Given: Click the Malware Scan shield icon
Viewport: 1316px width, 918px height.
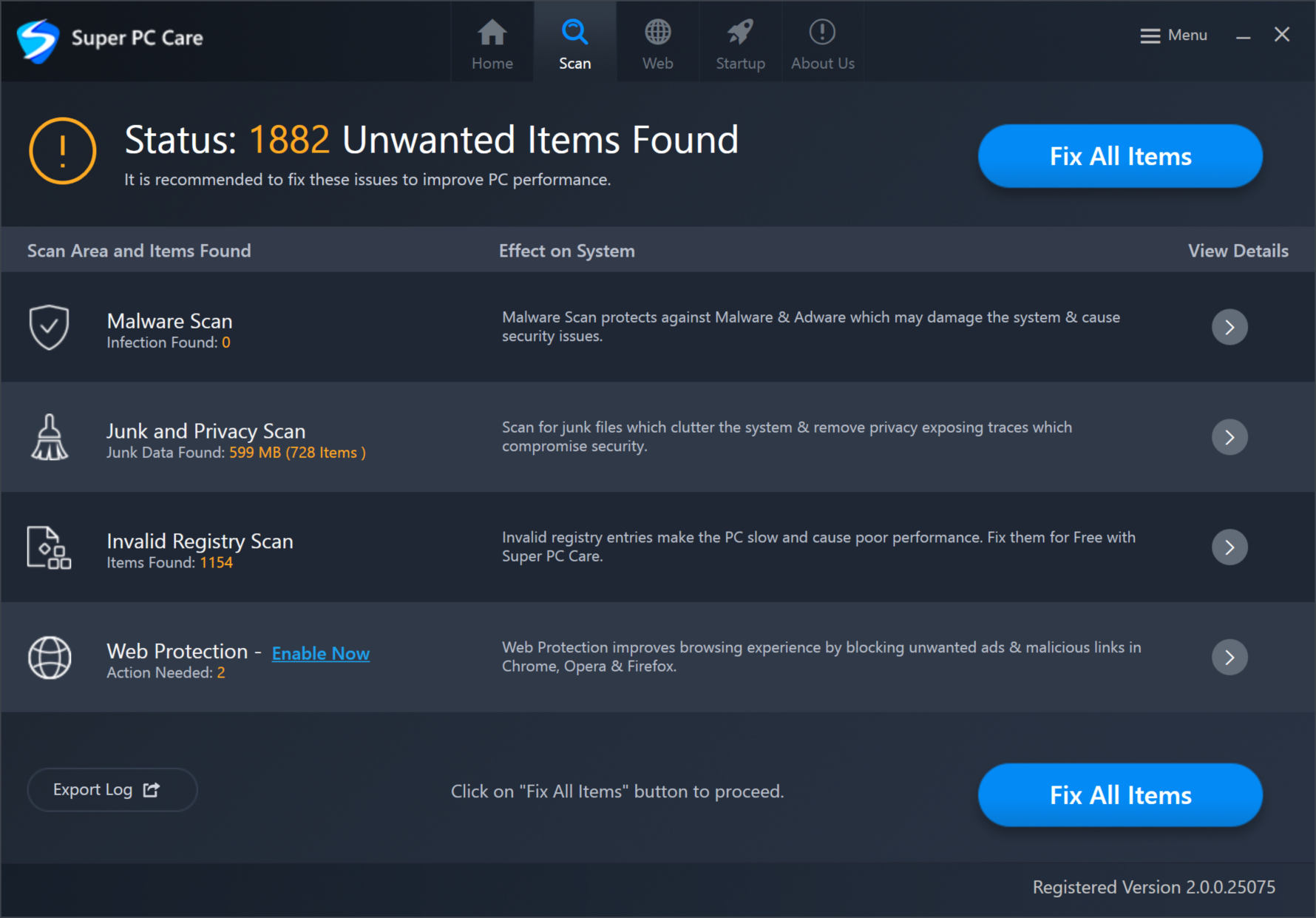Looking at the screenshot, I should click(49, 327).
